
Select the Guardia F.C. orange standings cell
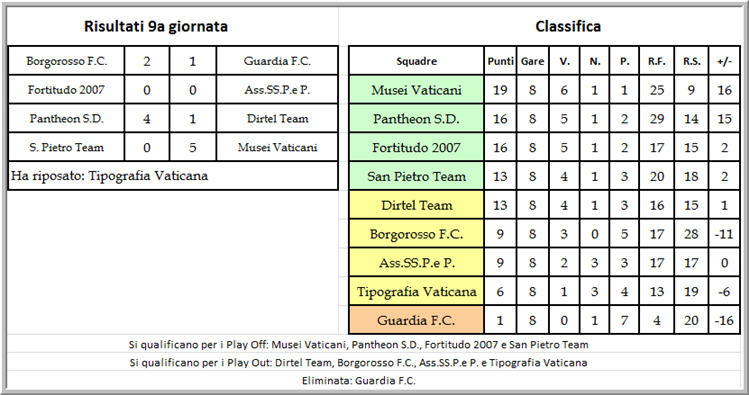point(417,320)
